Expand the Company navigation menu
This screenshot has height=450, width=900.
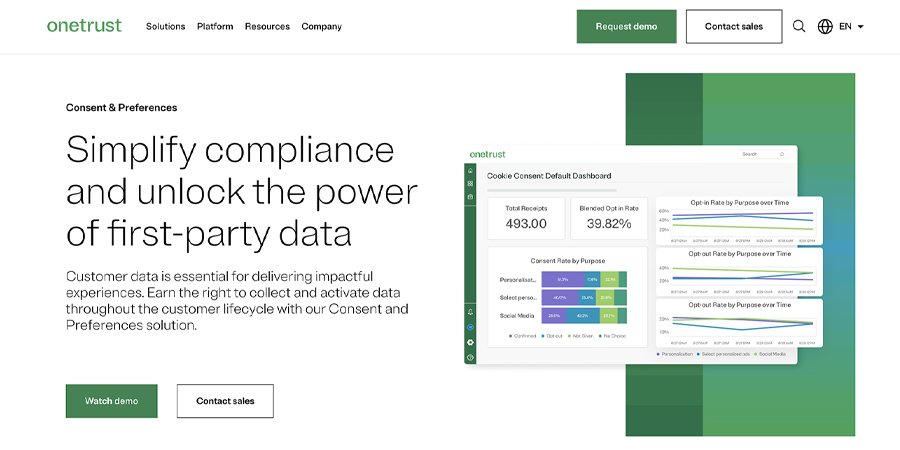(321, 27)
